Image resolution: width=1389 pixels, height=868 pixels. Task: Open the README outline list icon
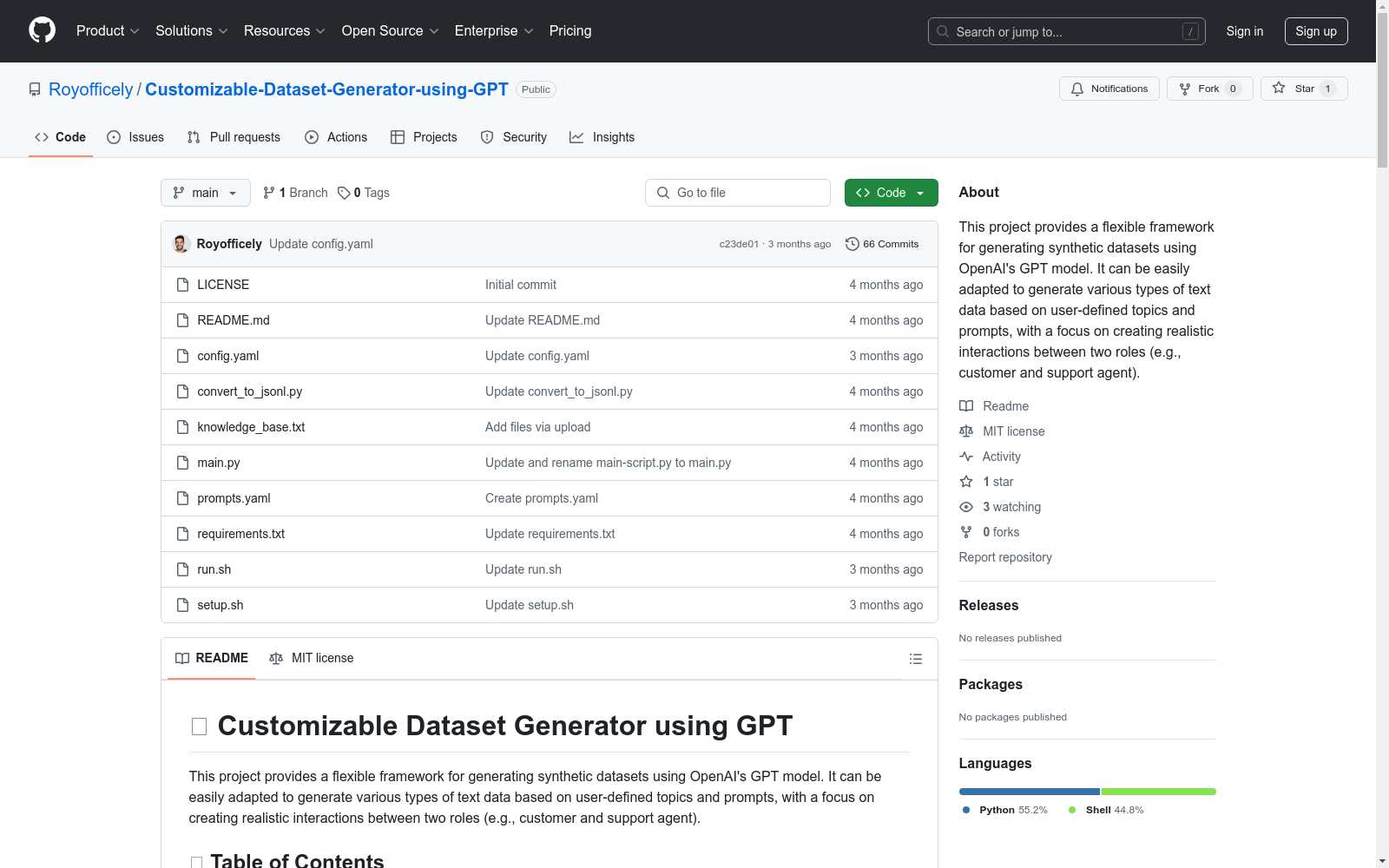(915, 659)
